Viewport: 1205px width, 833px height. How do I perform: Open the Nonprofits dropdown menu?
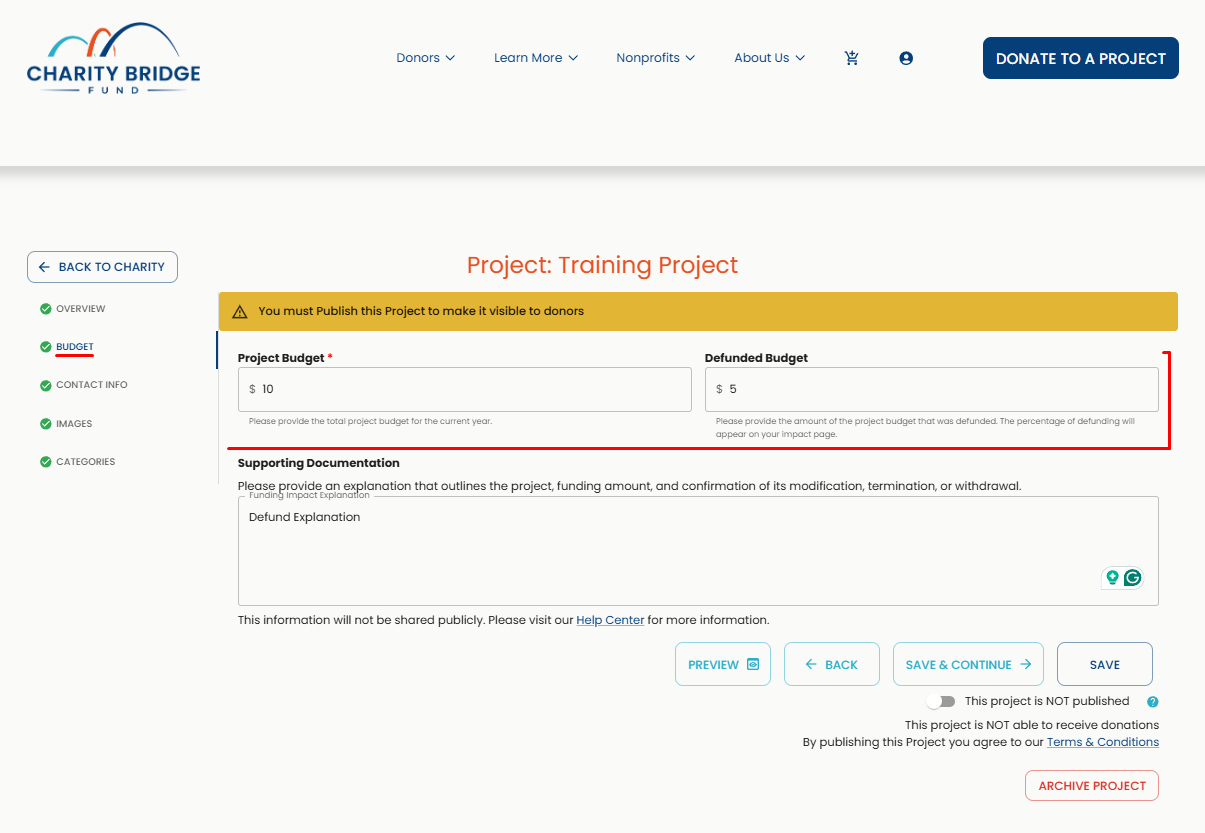pos(655,58)
